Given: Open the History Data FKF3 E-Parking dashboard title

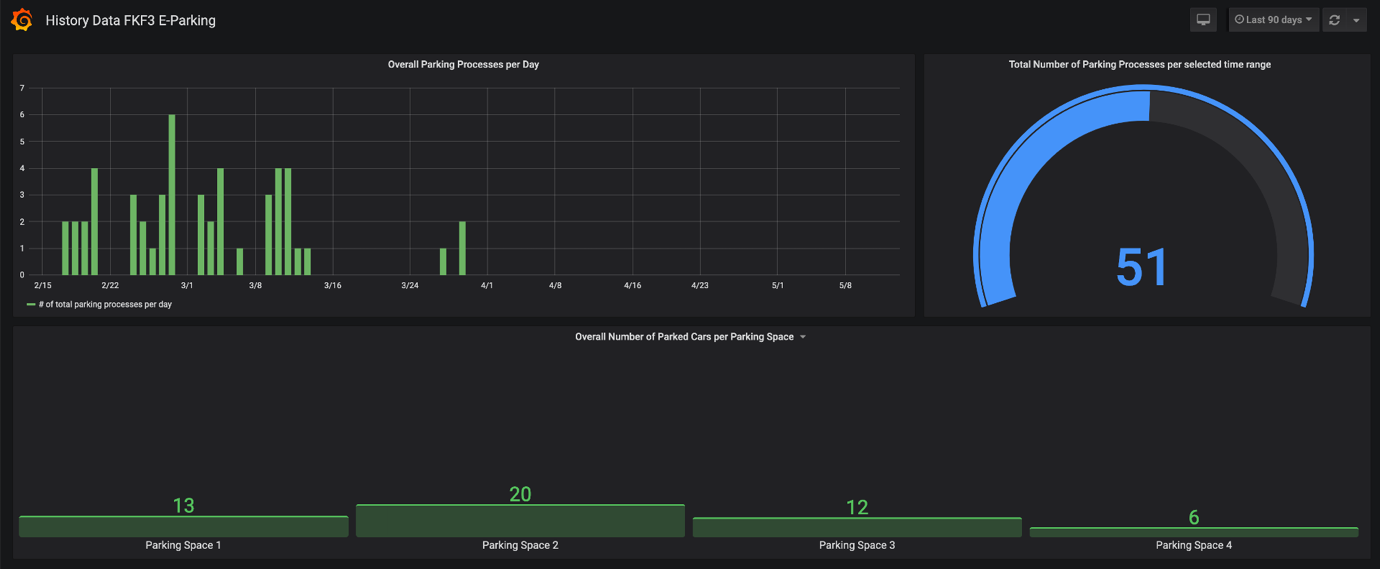Looking at the screenshot, I should click(130, 20).
